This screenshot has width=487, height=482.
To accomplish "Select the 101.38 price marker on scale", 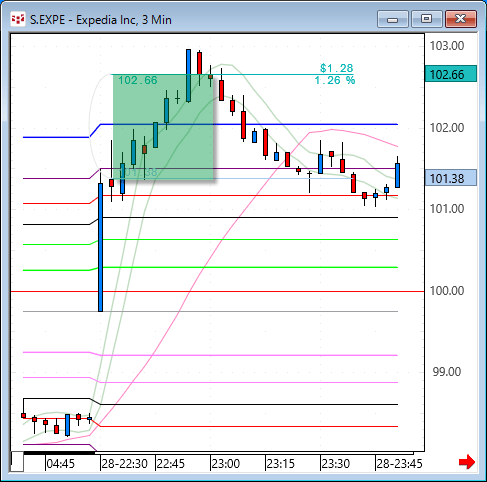I will [451, 178].
